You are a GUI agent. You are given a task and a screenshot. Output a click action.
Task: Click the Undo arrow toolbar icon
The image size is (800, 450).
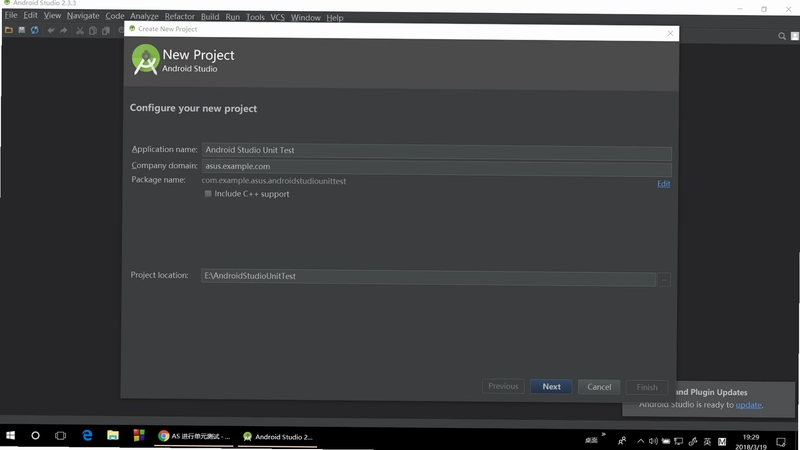[51, 31]
